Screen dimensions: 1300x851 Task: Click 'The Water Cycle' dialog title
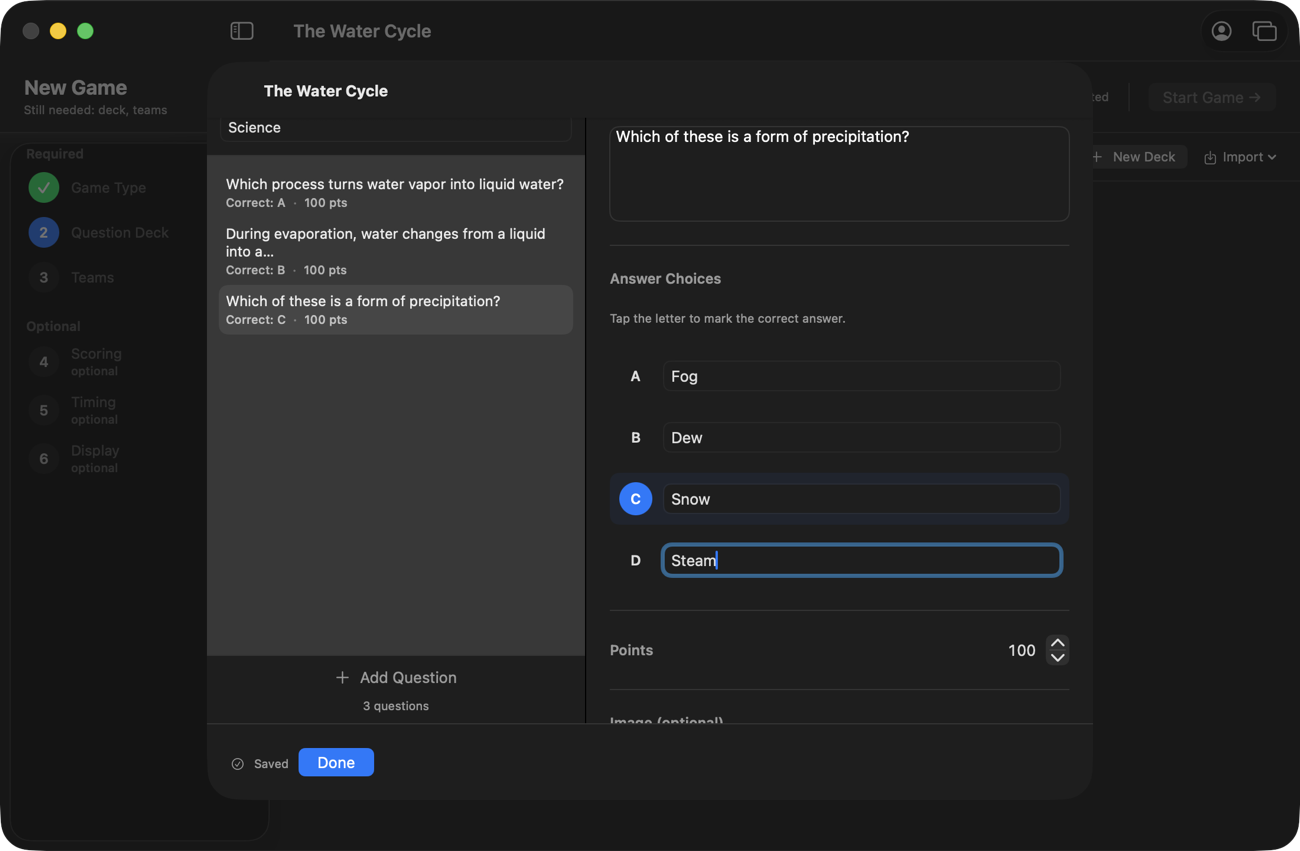point(326,91)
